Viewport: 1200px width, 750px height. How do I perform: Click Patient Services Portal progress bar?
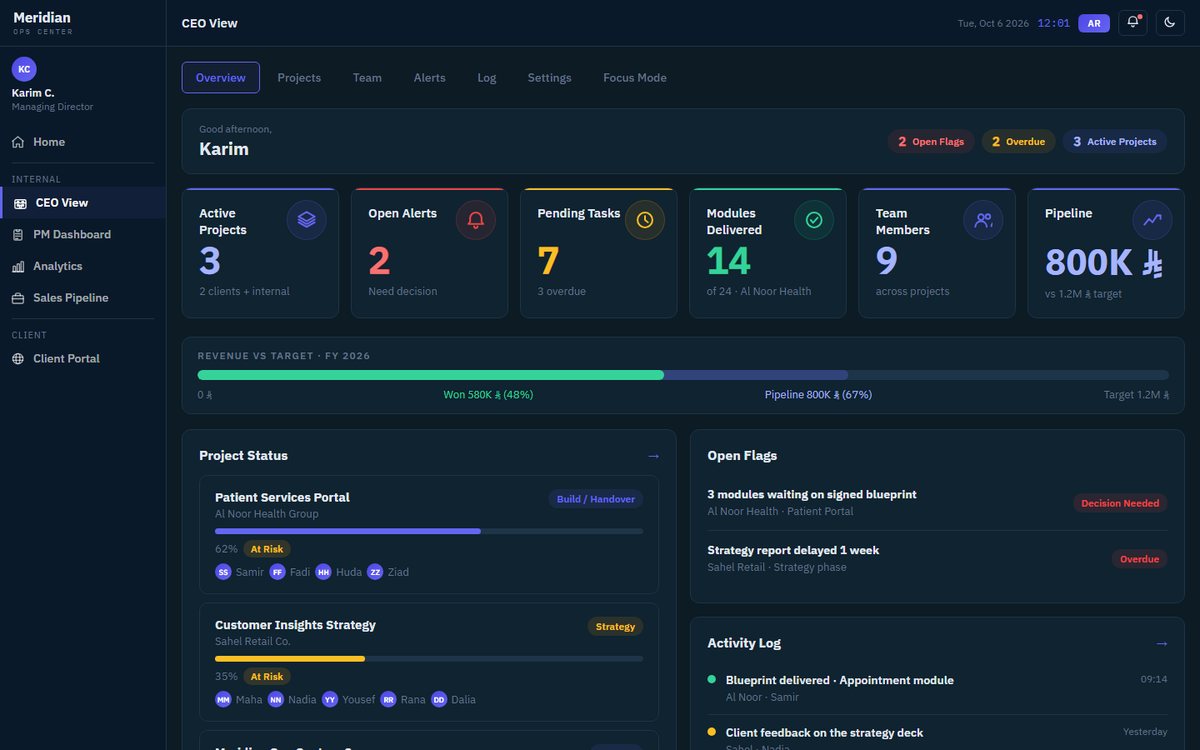pyautogui.click(x=429, y=531)
